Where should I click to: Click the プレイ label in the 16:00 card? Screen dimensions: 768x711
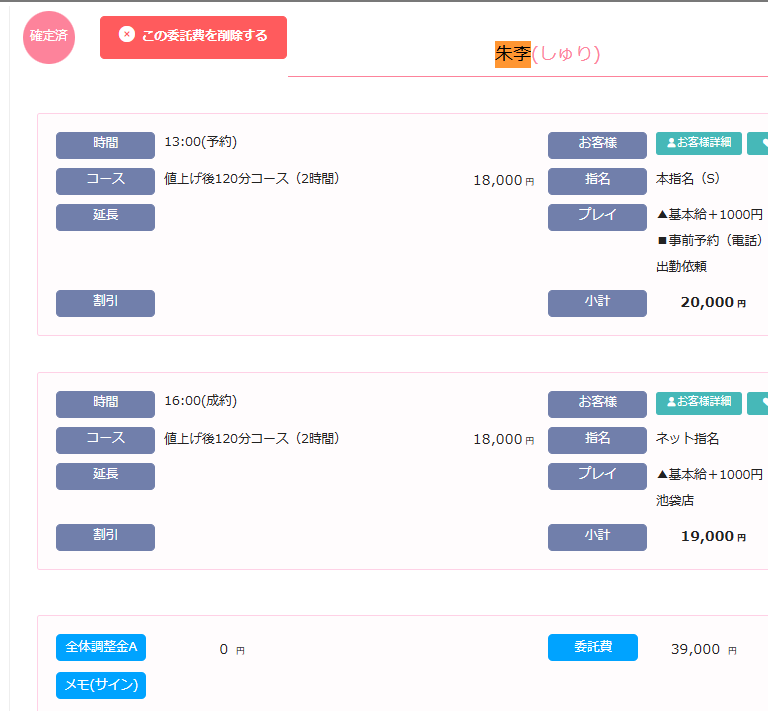(597, 476)
